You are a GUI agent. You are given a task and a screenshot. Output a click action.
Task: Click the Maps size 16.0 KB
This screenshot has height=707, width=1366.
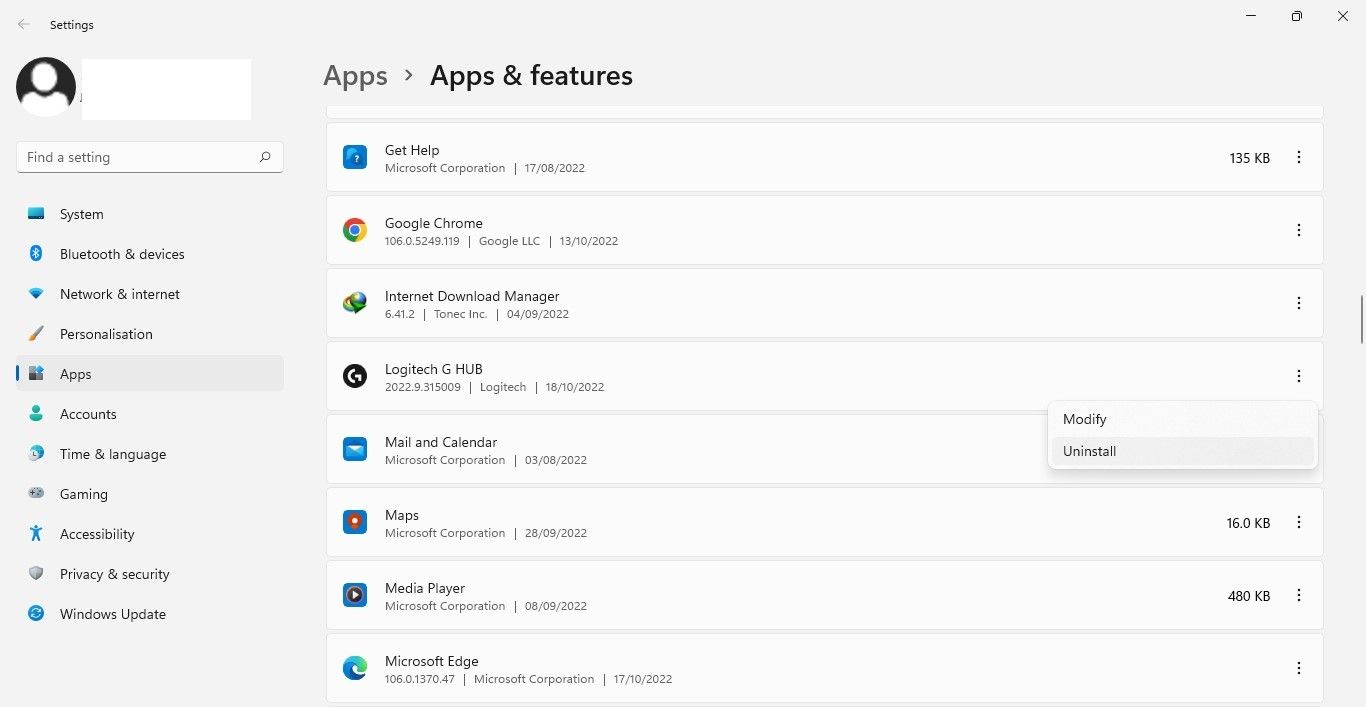tap(1248, 523)
